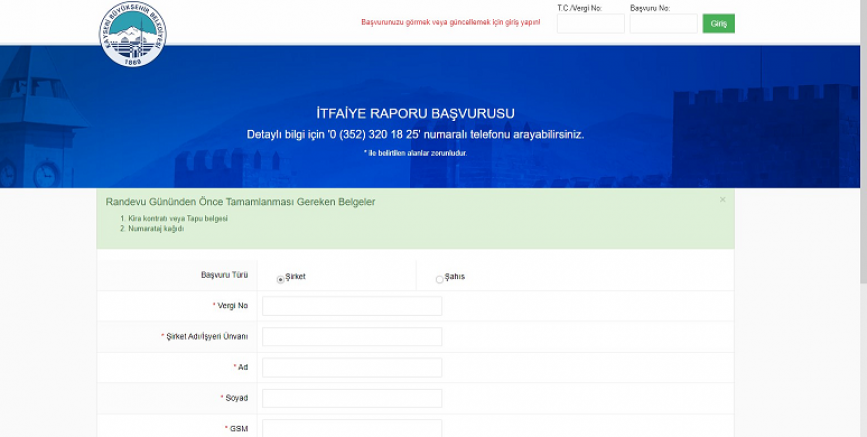Click the Başvuru No field in header
The width and height of the screenshot is (867, 437).
point(663,23)
